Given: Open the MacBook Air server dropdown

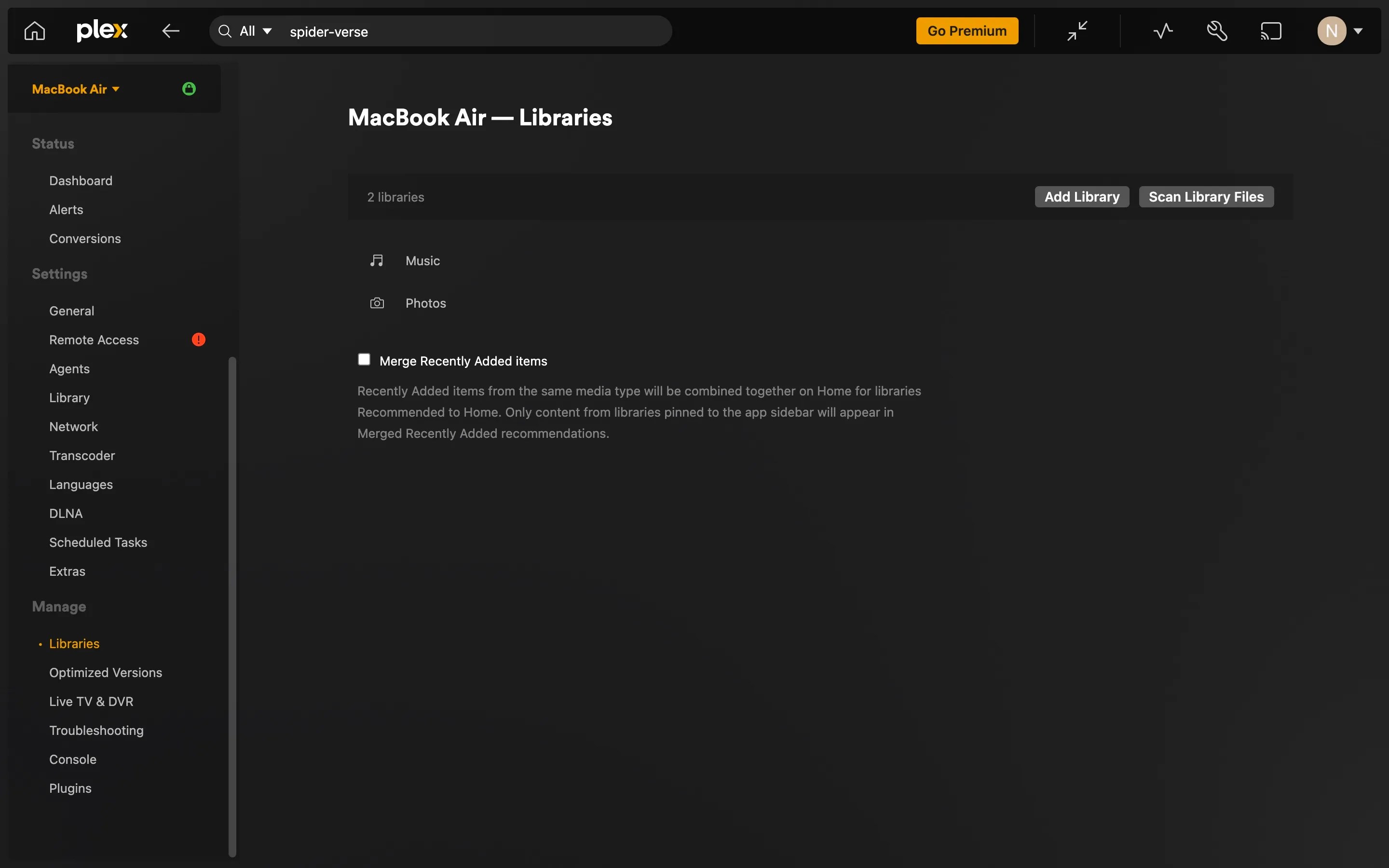Looking at the screenshot, I should (x=75, y=89).
